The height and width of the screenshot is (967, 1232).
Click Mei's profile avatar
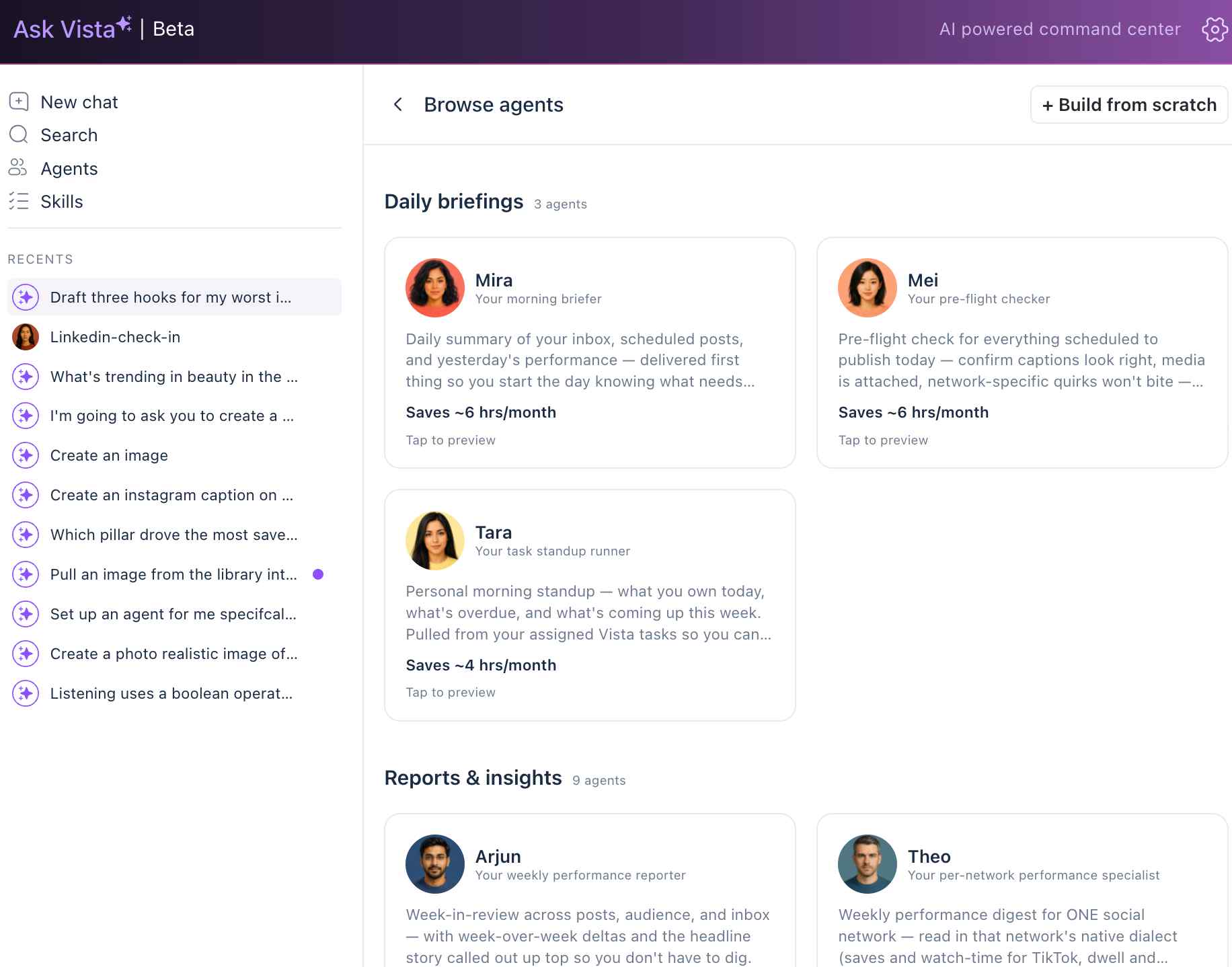[x=868, y=288]
